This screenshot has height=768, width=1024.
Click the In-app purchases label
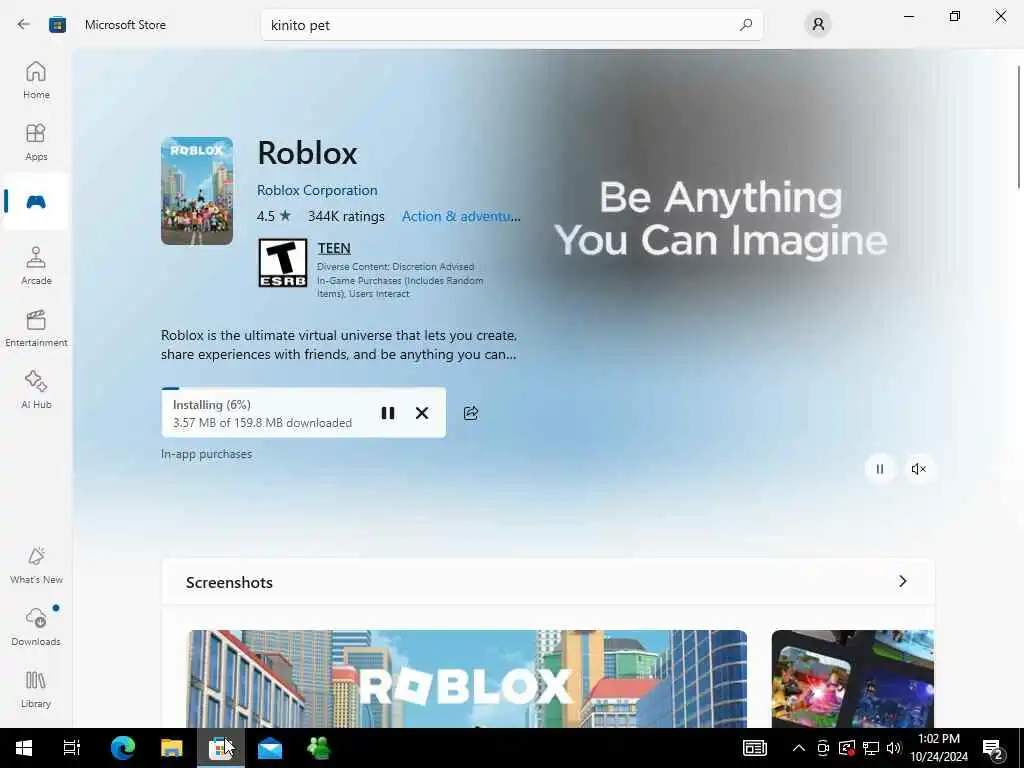click(x=206, y=454)
